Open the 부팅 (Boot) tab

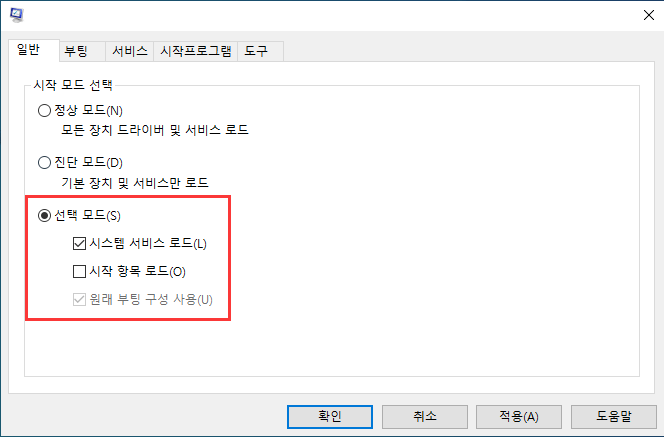point(76,51)
